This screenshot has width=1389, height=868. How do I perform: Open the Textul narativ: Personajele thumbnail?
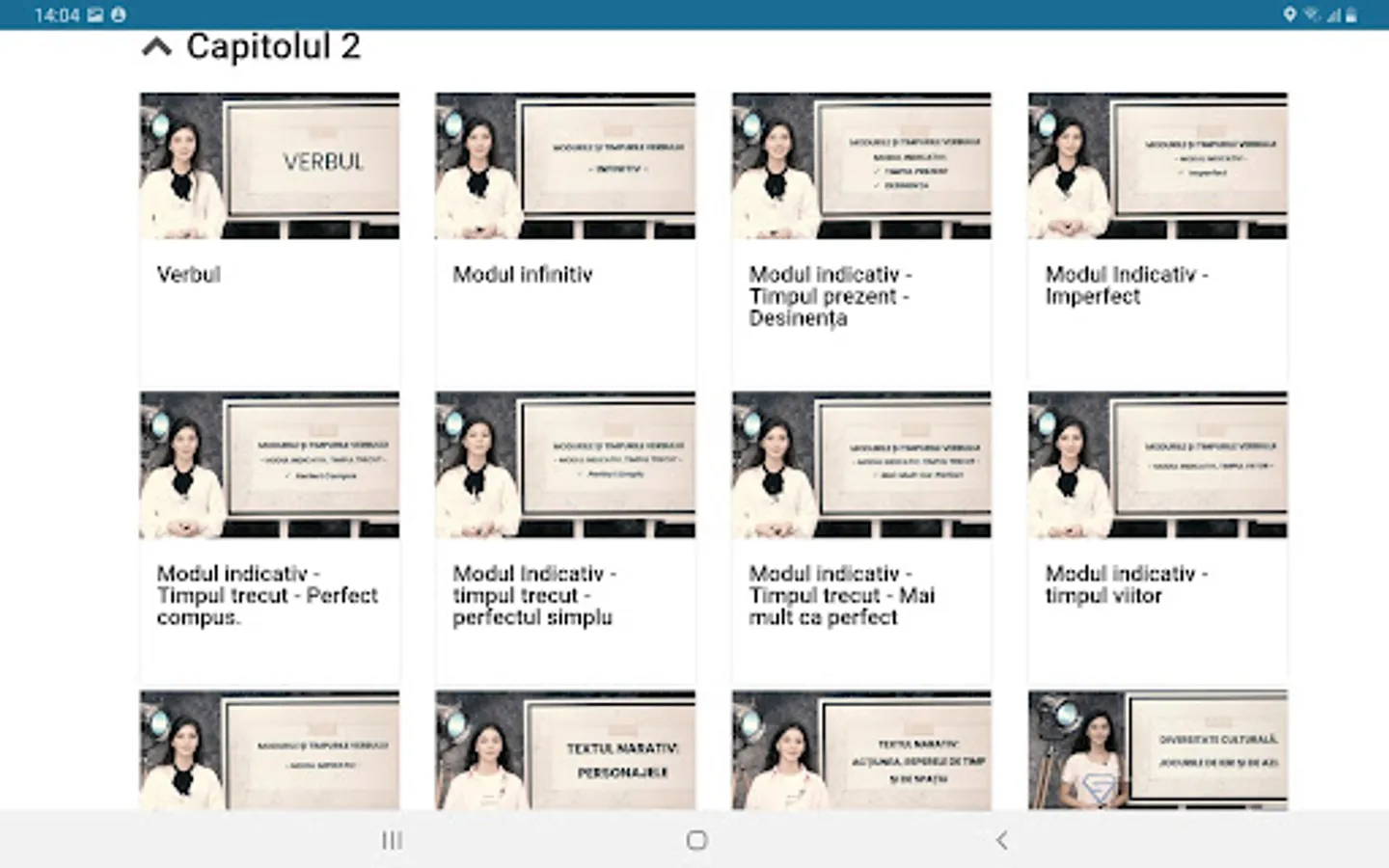(565, 750)
